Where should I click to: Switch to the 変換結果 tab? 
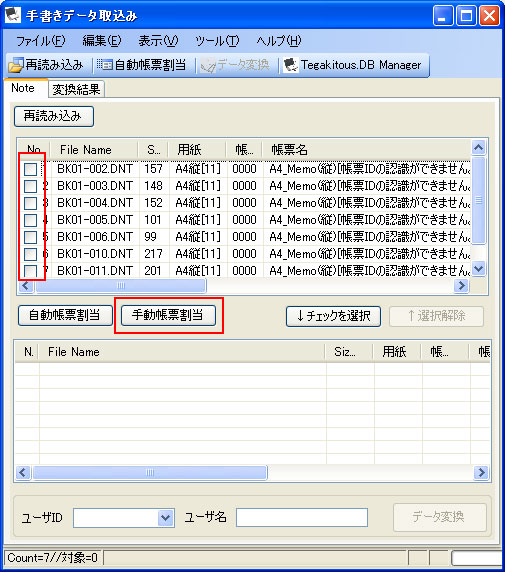pyautogui.click(x=76, y=89)
